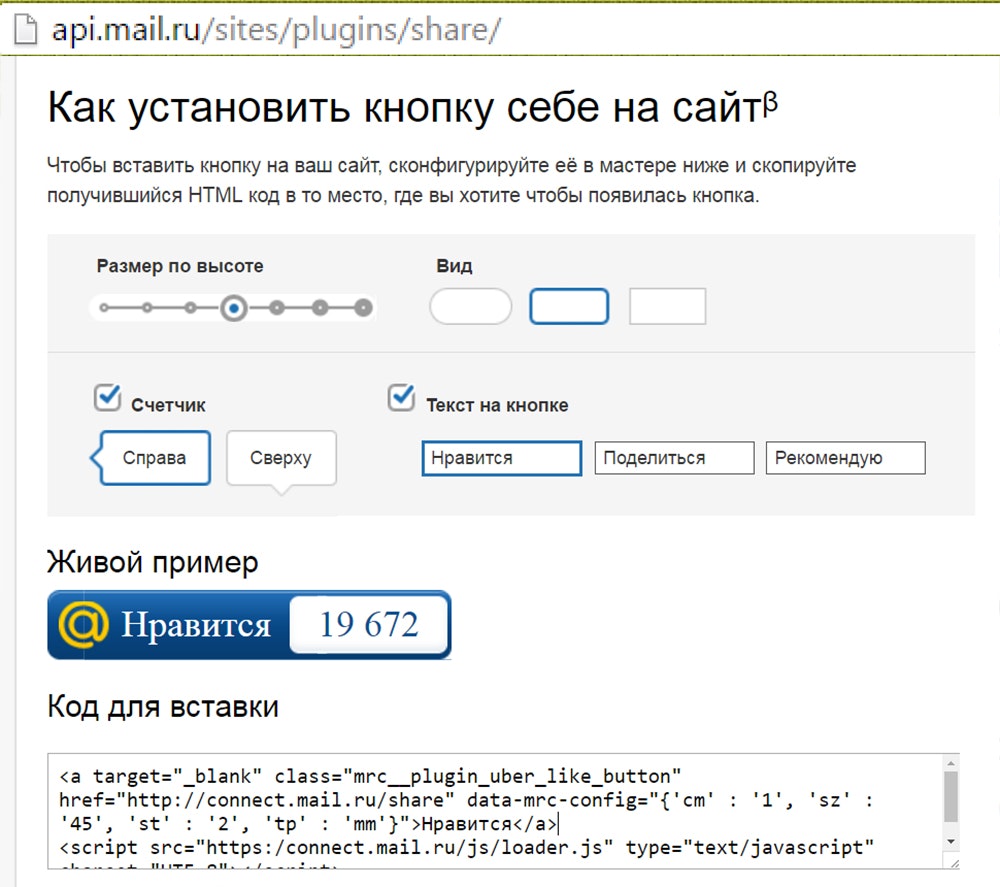Image resolution: width=1000 pixels, height=887 pixels.
Task: Click the arrow tail under the Сверху button
Action: 281,489
